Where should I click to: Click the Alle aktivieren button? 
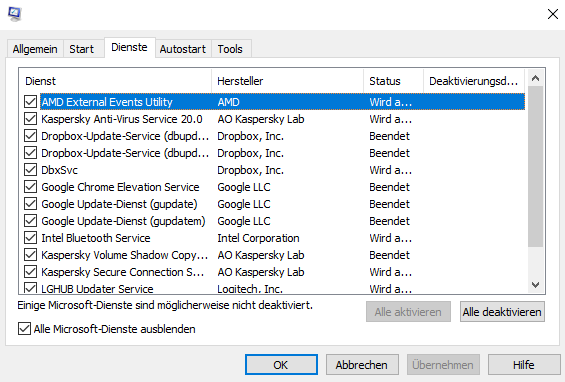pyautogui.click(x=408, y=312)
